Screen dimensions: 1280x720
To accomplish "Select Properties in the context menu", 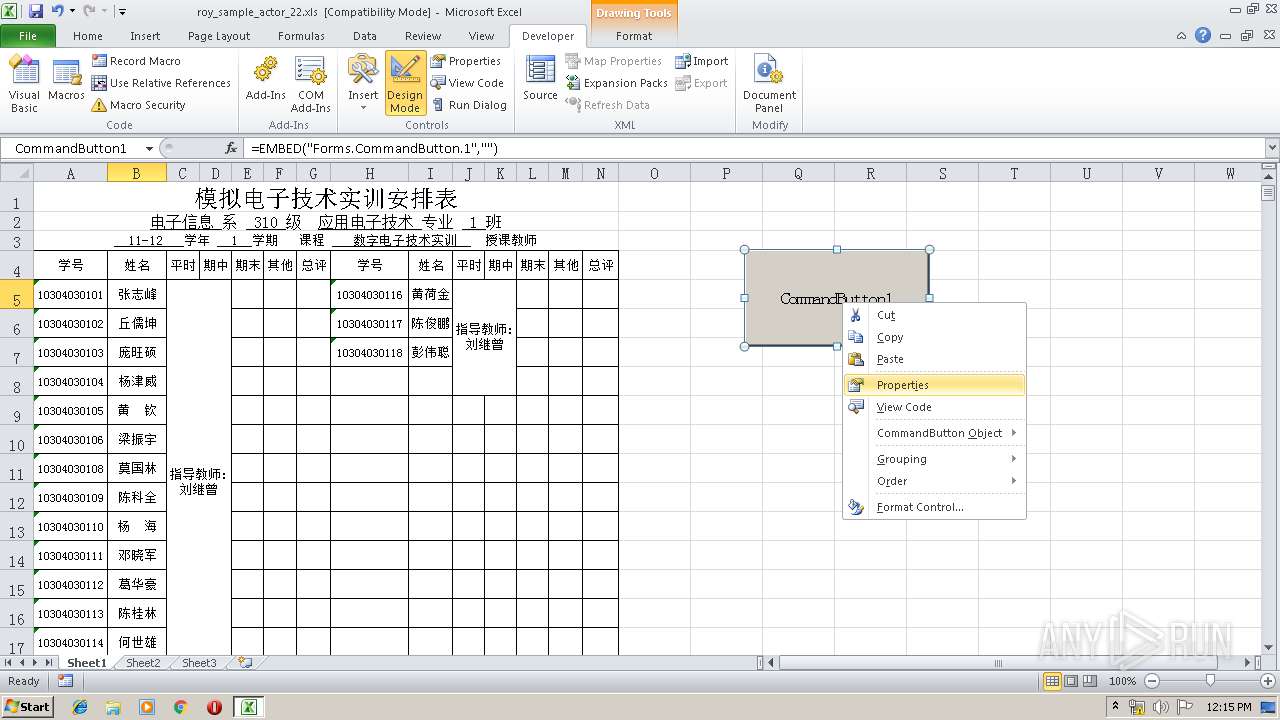I will [935, 385].
